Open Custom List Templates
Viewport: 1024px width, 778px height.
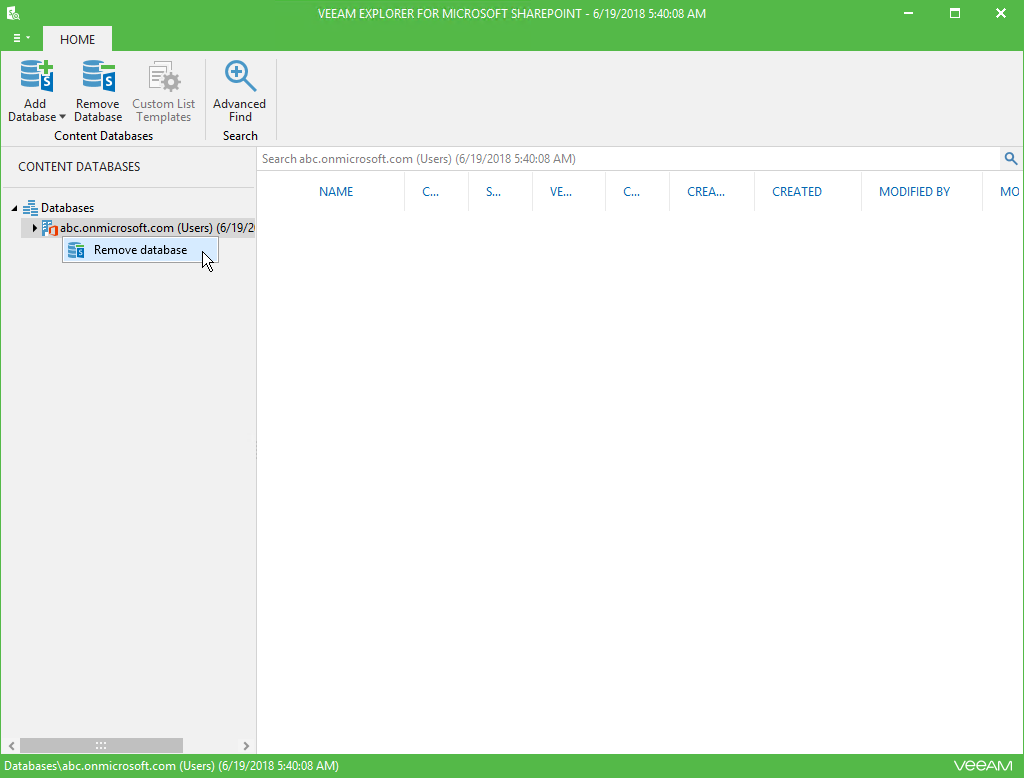(x=163, y=91)
